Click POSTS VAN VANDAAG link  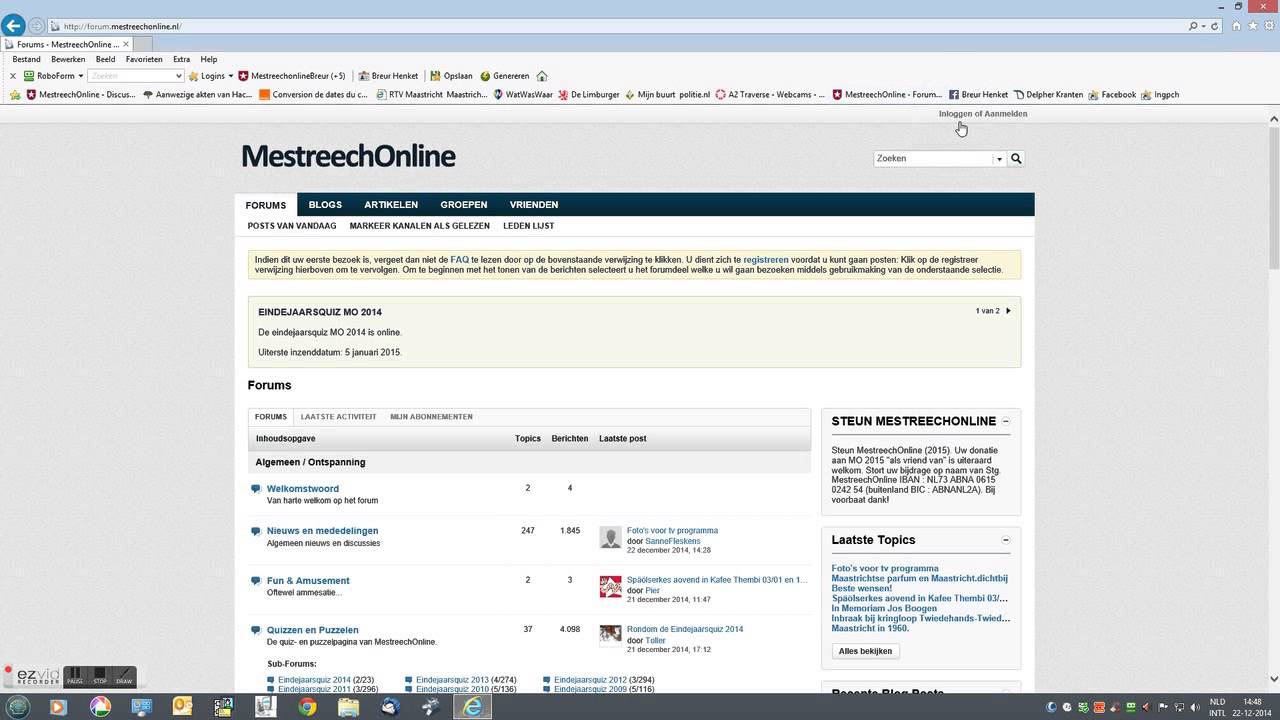[x=292, y=226]
